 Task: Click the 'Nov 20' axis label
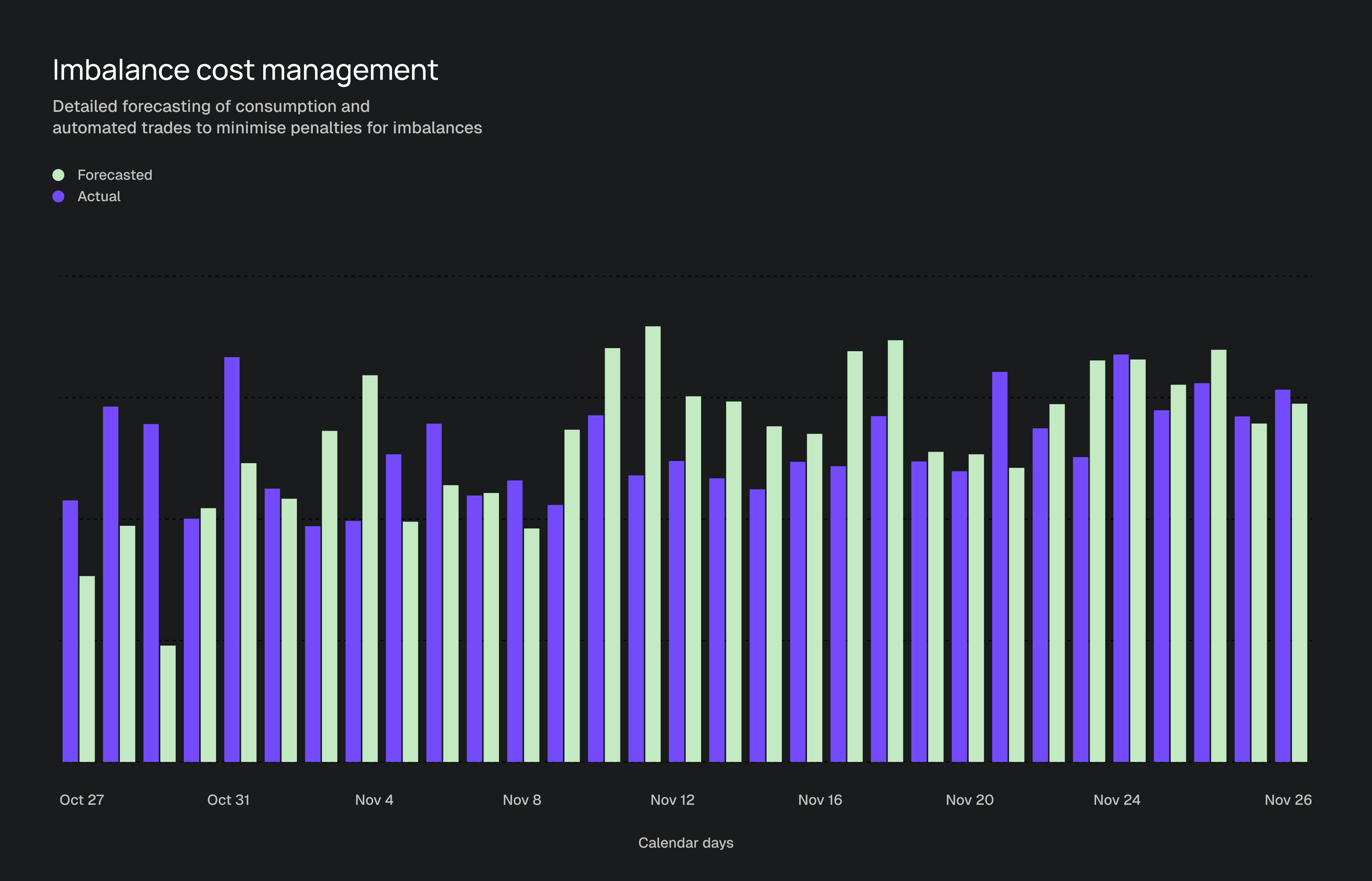pos(969,800)
